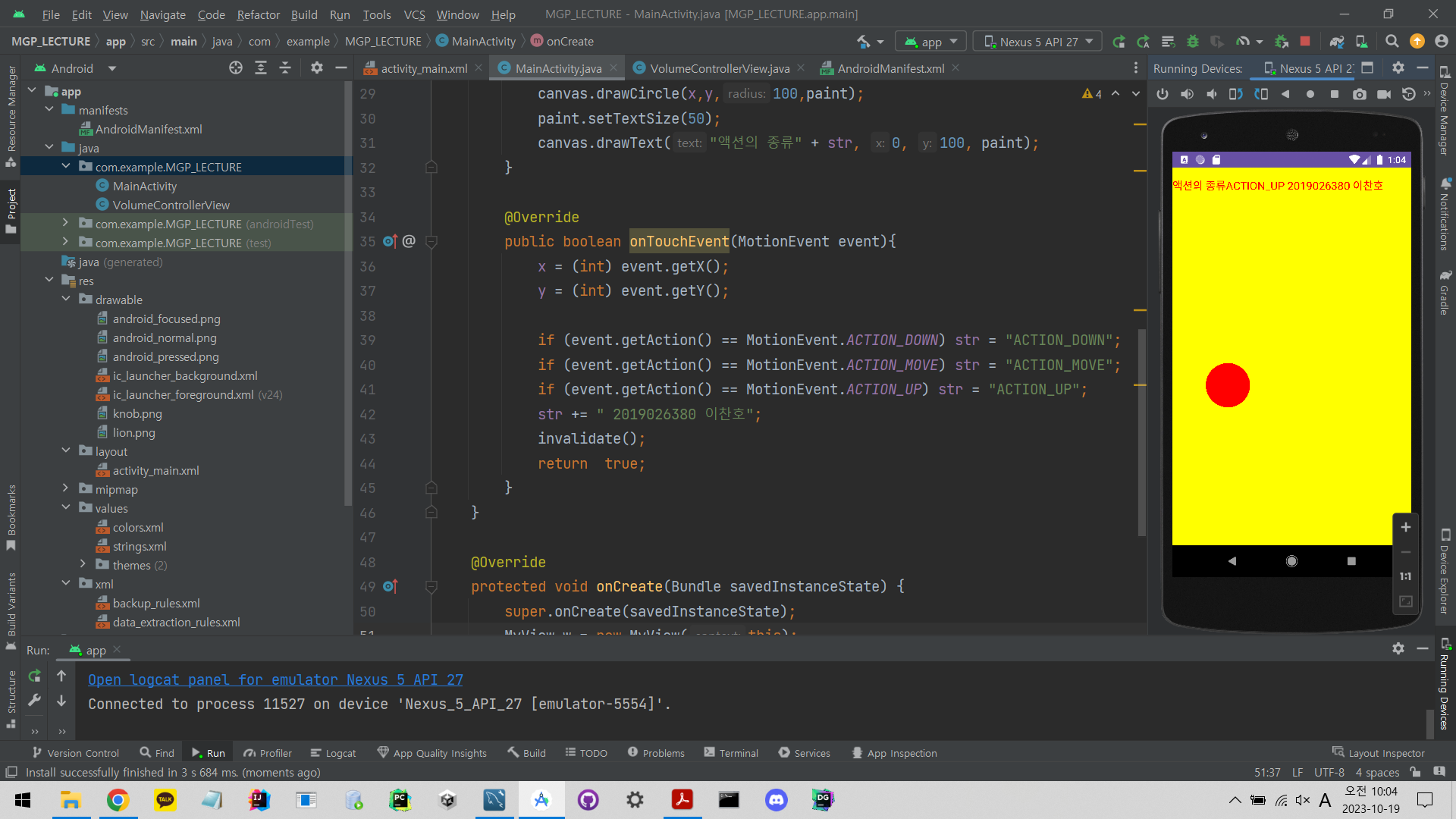Collapse the drawable folder
Viewport: 1456px width, 819px height.
pyautogui.click(x=66, y=300)
